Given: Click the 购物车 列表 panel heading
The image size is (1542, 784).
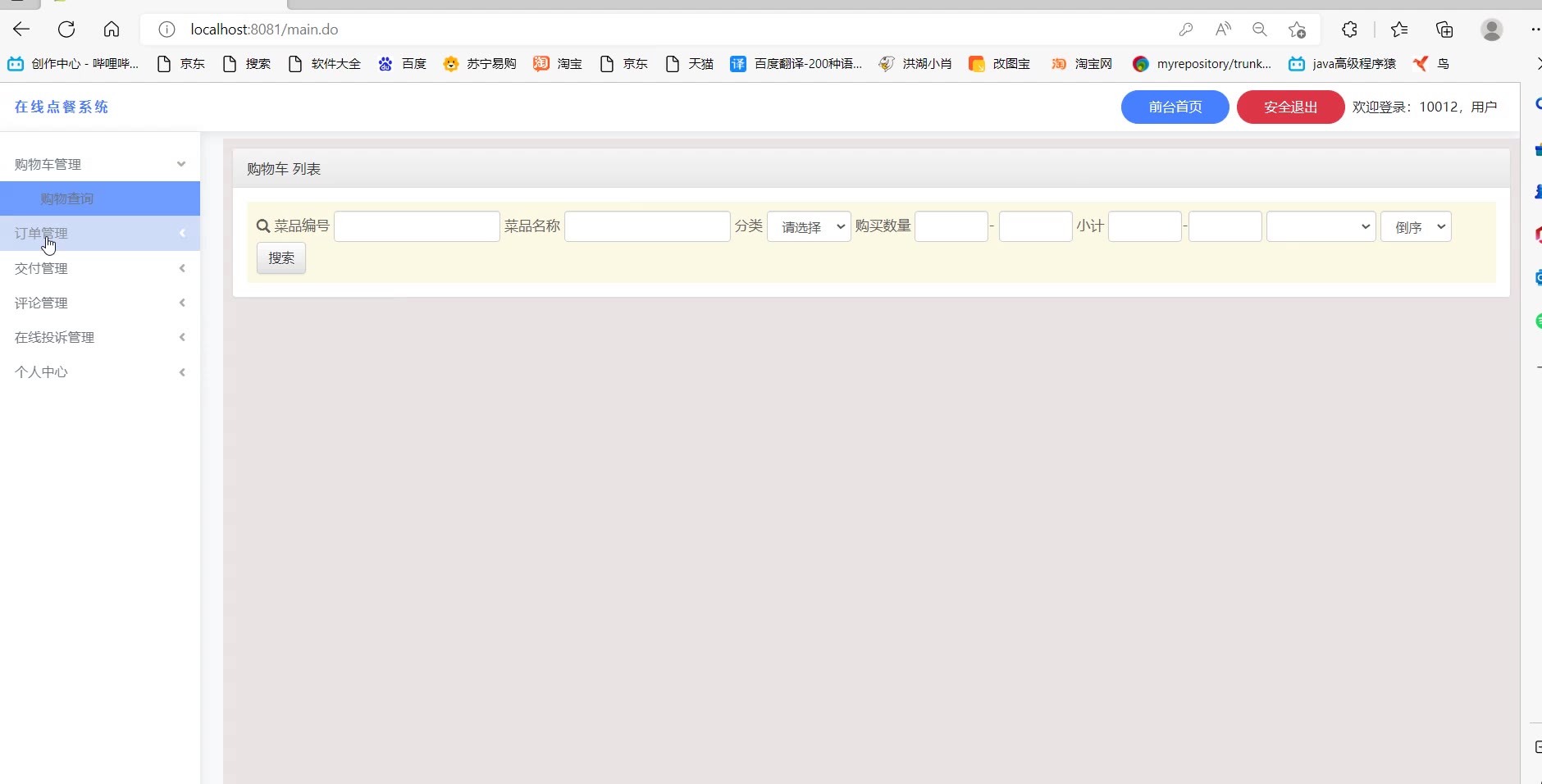Looking at the screenshot, I should pos(284,169).
